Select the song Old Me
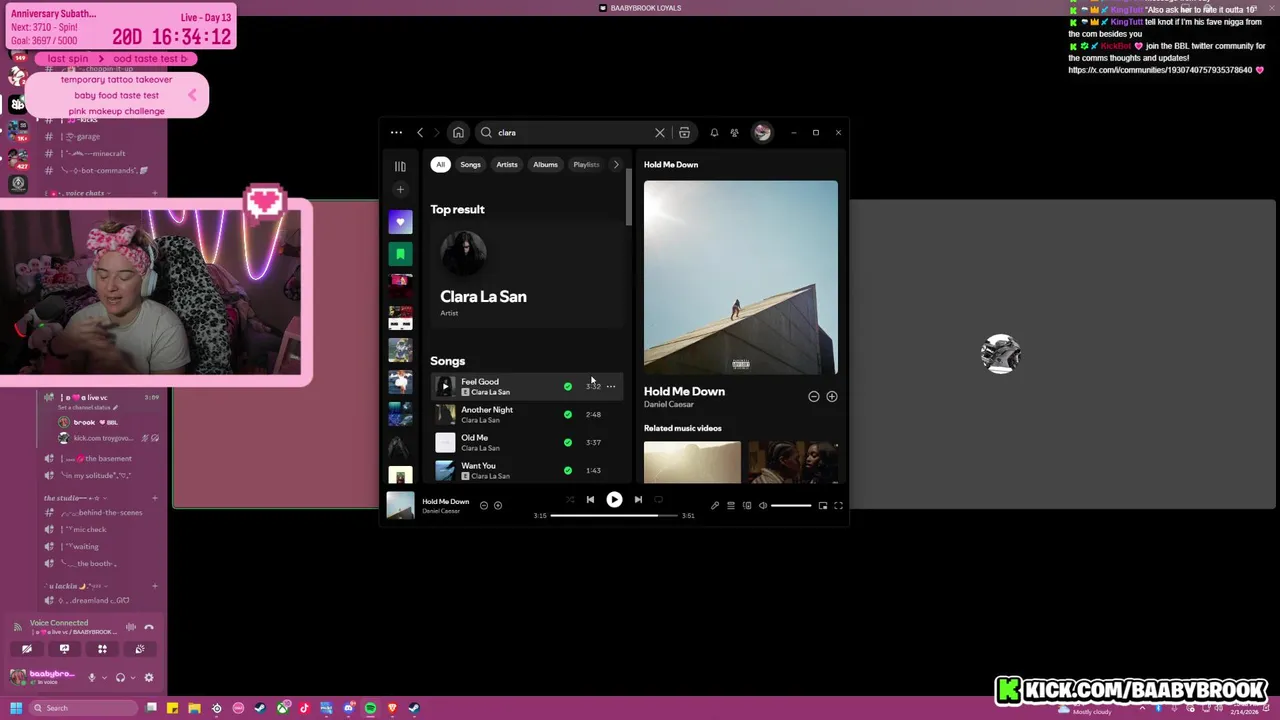The image size is (1280, 720). (x=527, y=442)
